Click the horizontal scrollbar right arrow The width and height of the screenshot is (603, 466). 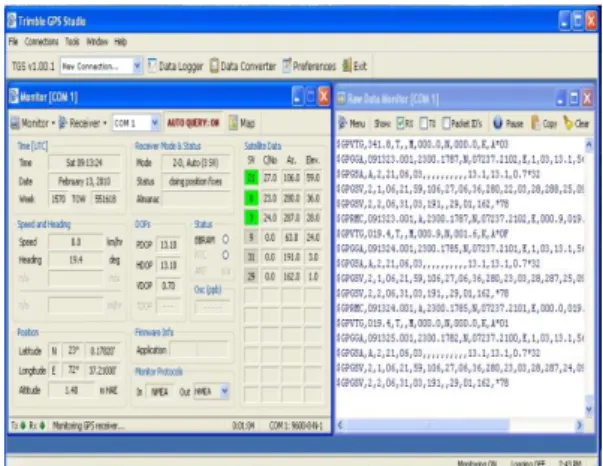pos(579,425)
